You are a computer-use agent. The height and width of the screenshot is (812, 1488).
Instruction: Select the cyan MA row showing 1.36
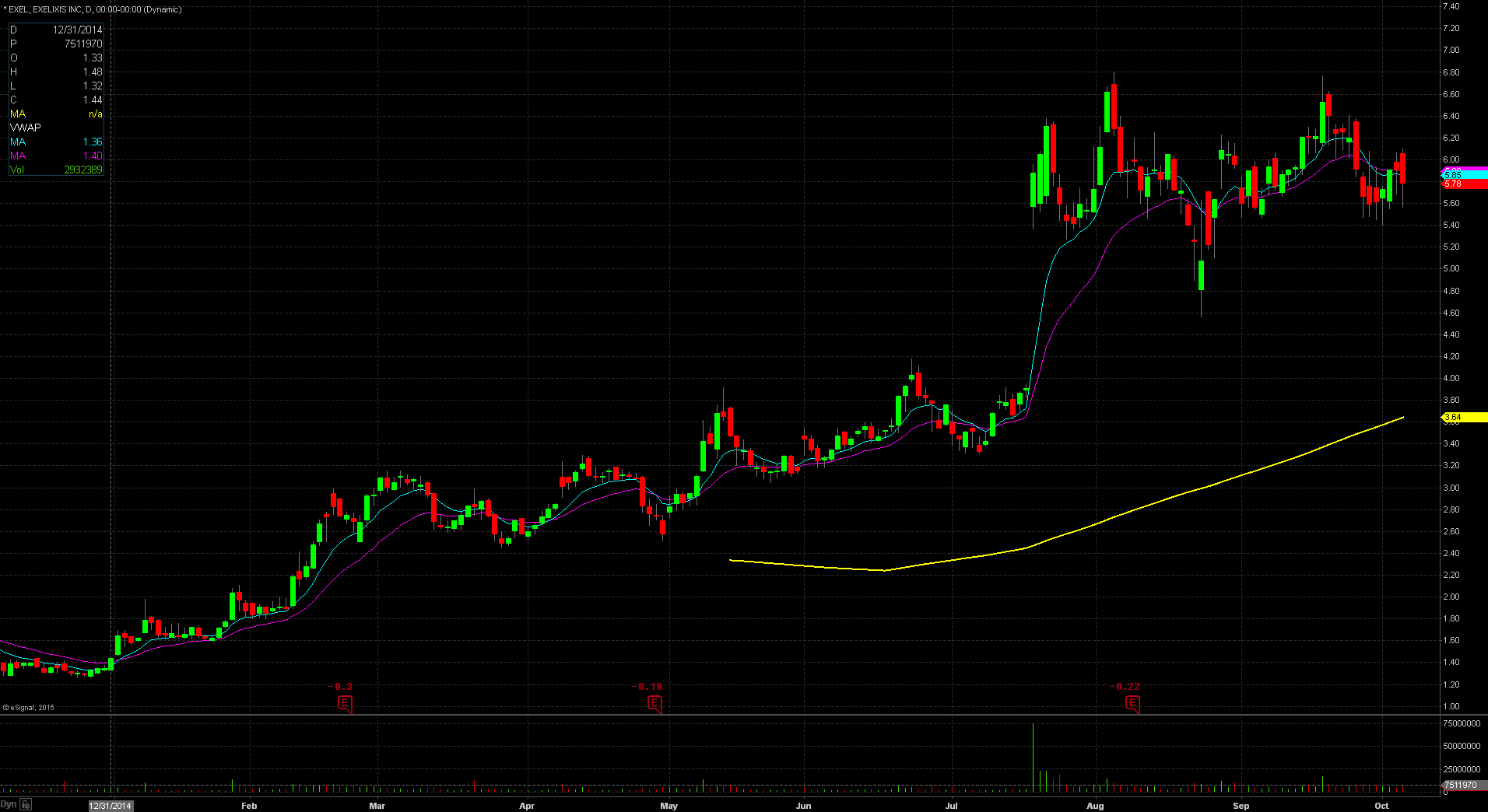coord(56,142)
